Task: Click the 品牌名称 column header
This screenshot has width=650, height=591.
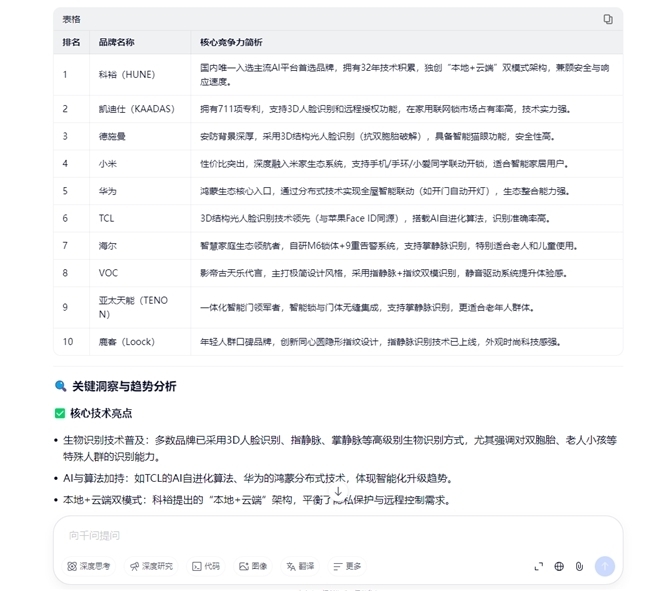Action: (x=116, y=42)
